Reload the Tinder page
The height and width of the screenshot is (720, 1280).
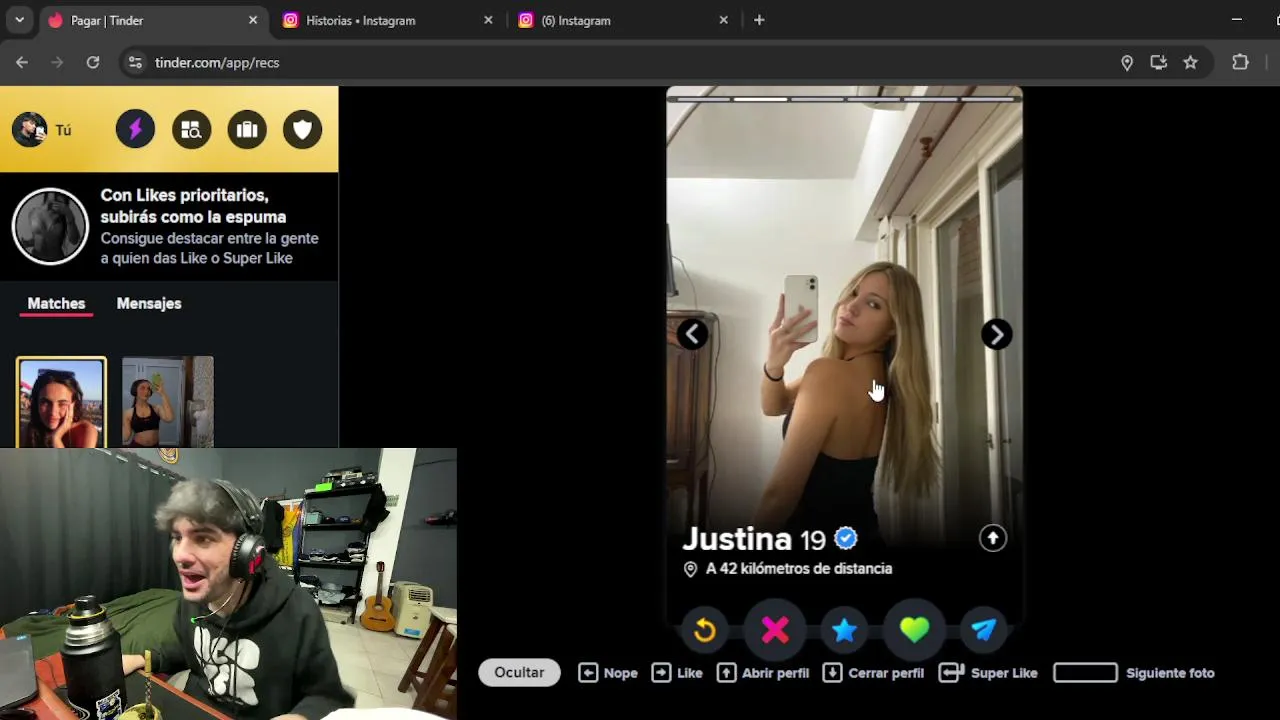[93, 62]
